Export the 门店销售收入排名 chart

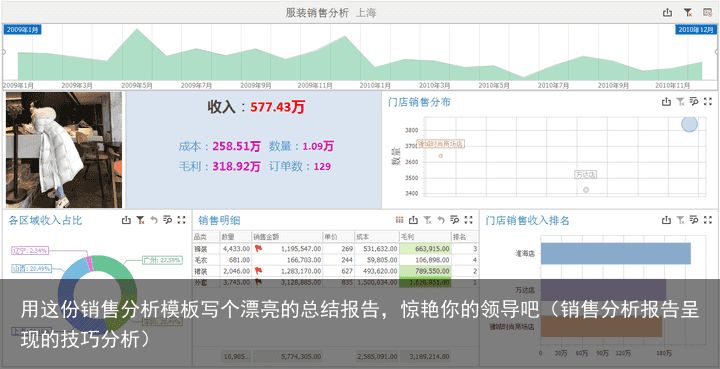[x=666, y=220]
